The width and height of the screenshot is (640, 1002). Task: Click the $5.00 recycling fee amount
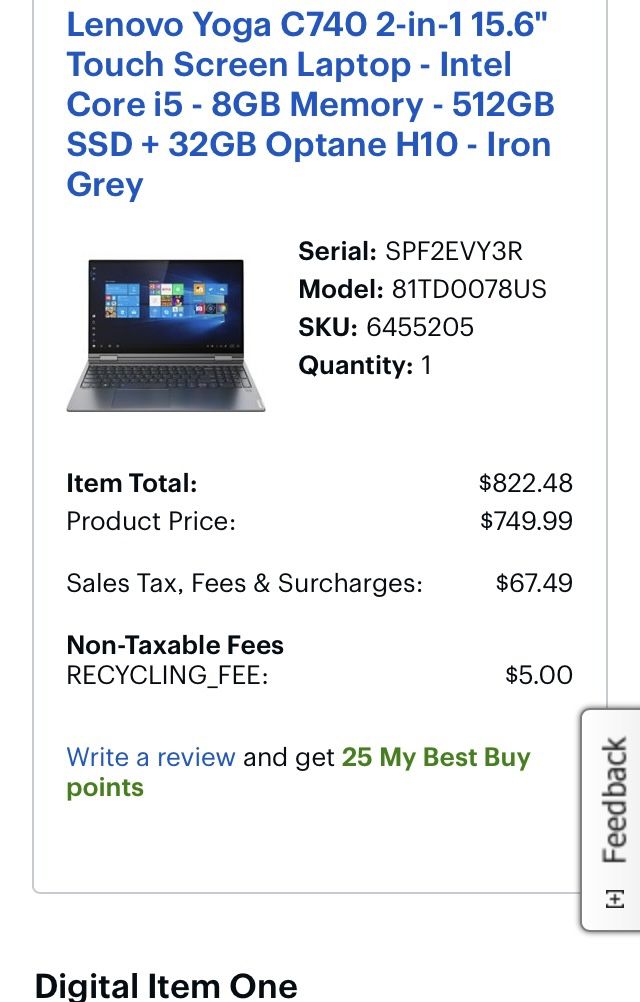[x=538, y=675]
